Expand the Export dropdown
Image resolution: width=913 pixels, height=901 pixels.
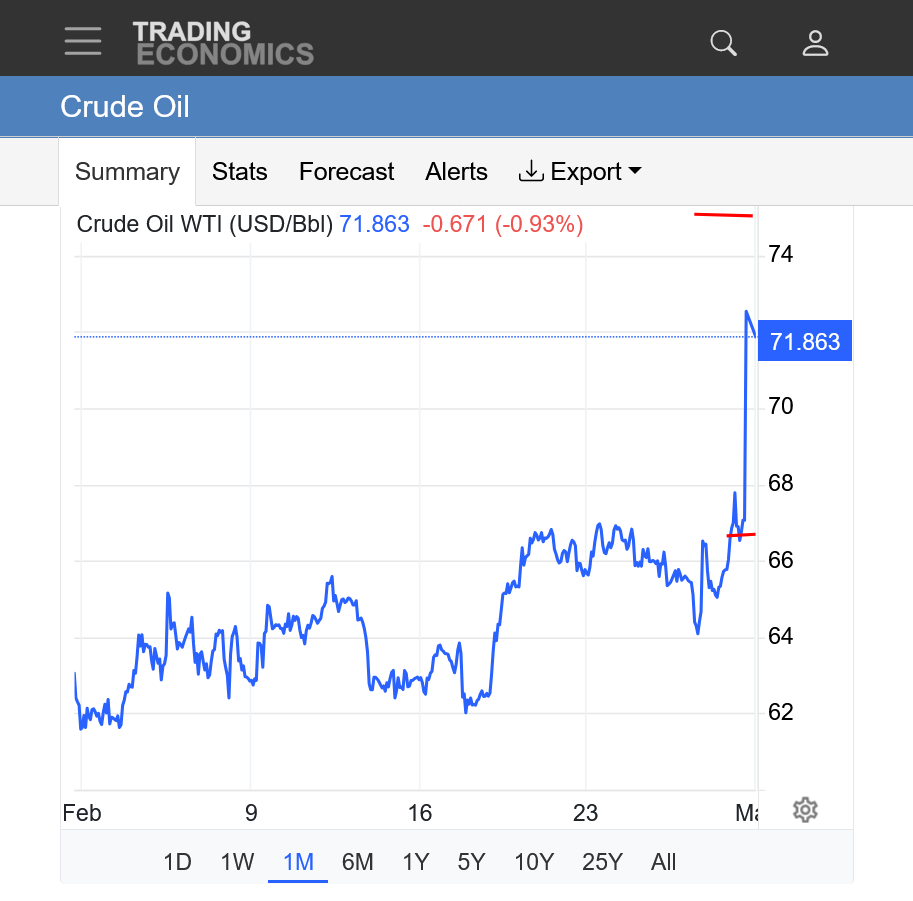tap(580, 172)
